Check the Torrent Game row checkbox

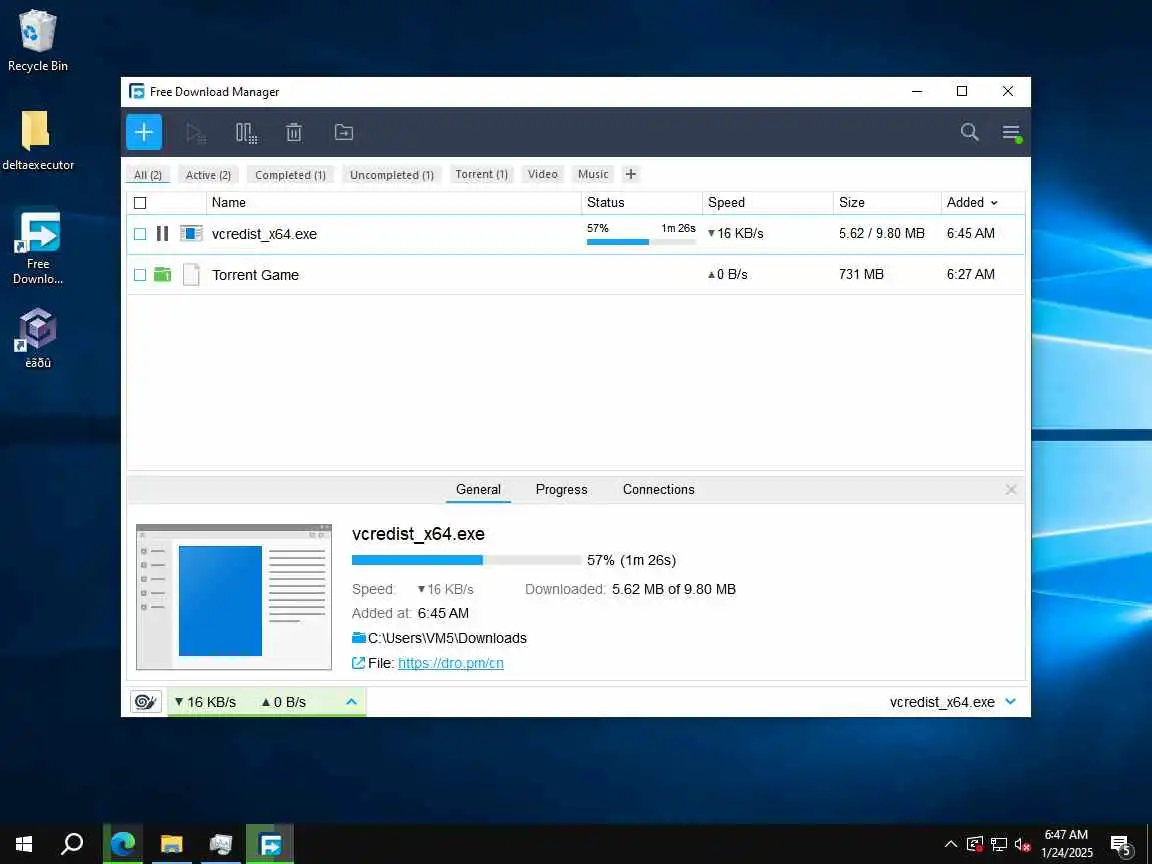pos(140,275)
